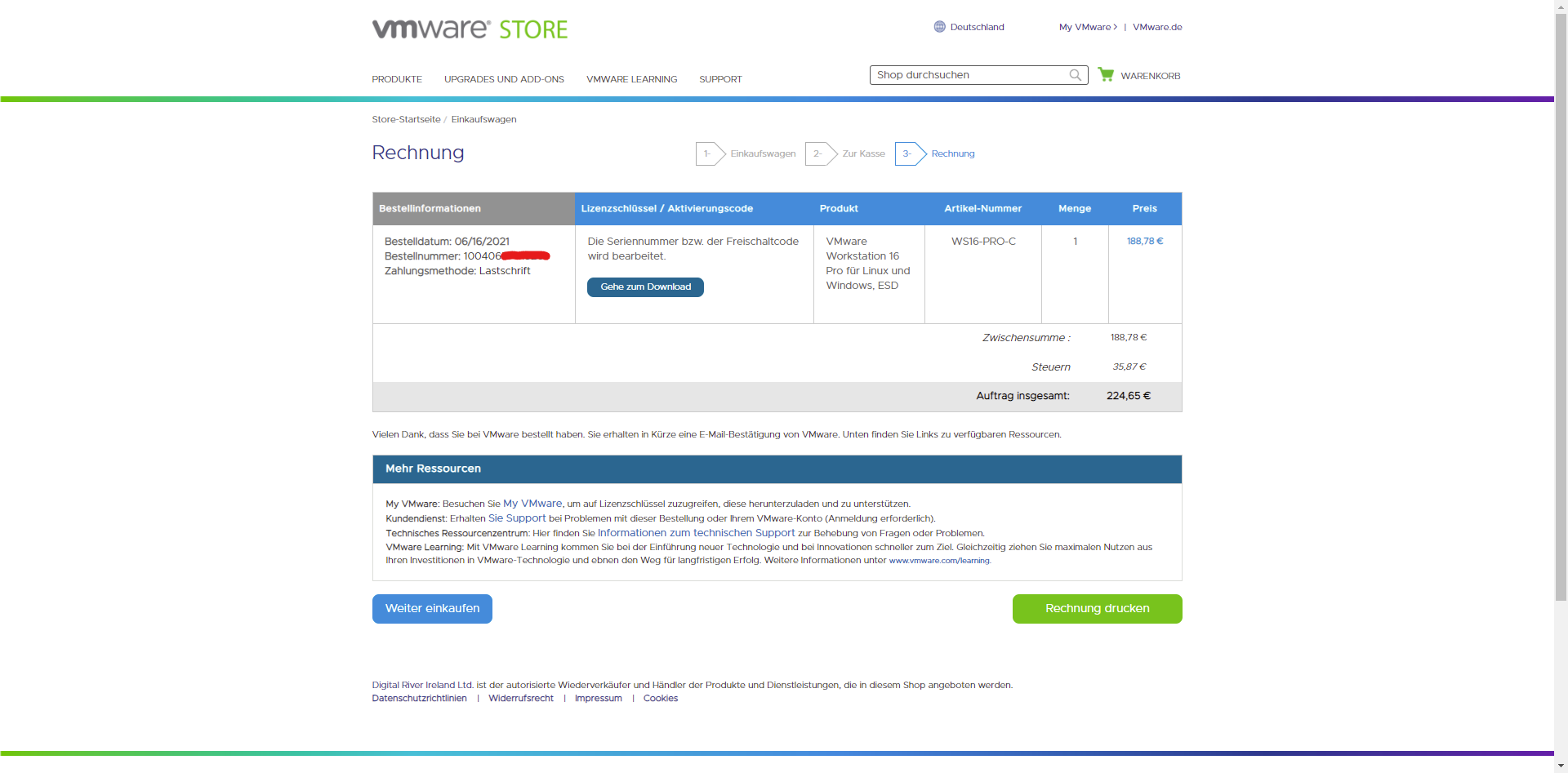This screenshot has height=773, width=1568.
Task: Go to VMware.de link
Action: 1157,27
